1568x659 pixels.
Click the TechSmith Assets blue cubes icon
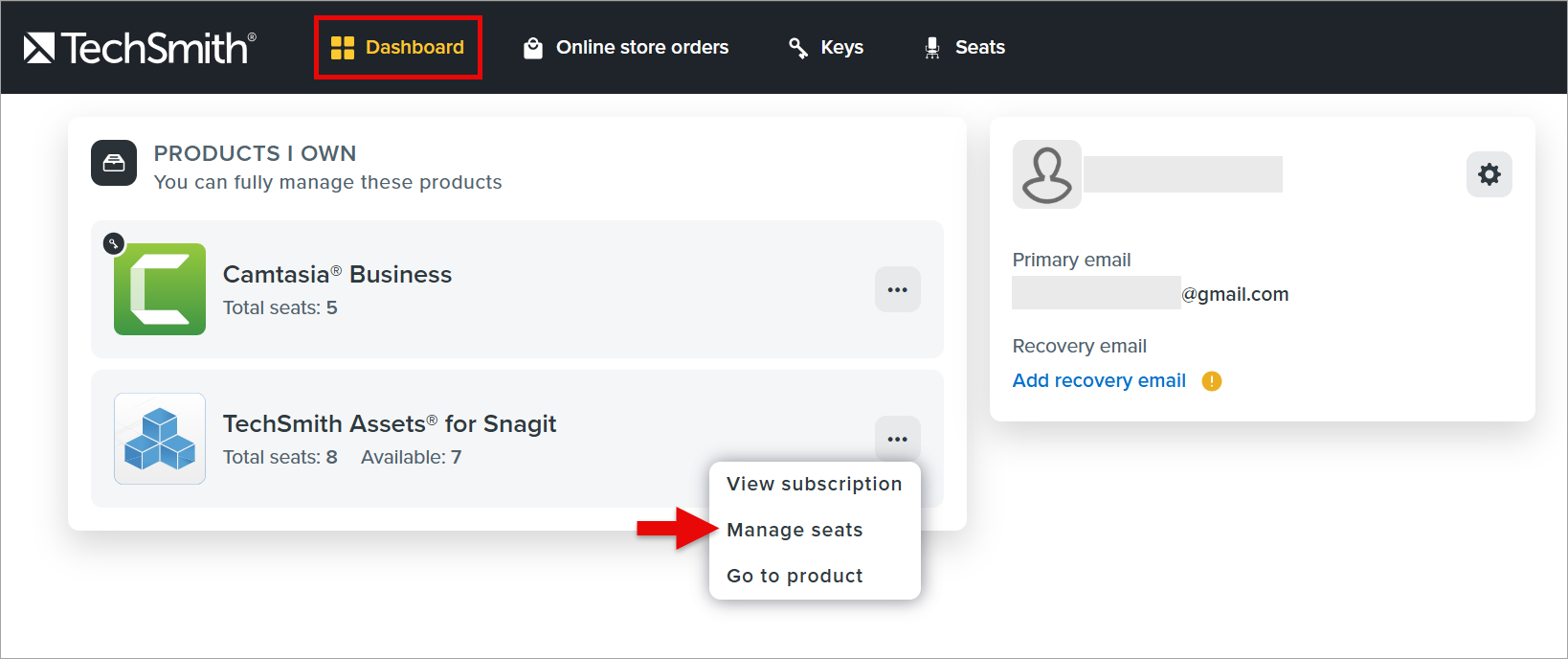(160, 439)
